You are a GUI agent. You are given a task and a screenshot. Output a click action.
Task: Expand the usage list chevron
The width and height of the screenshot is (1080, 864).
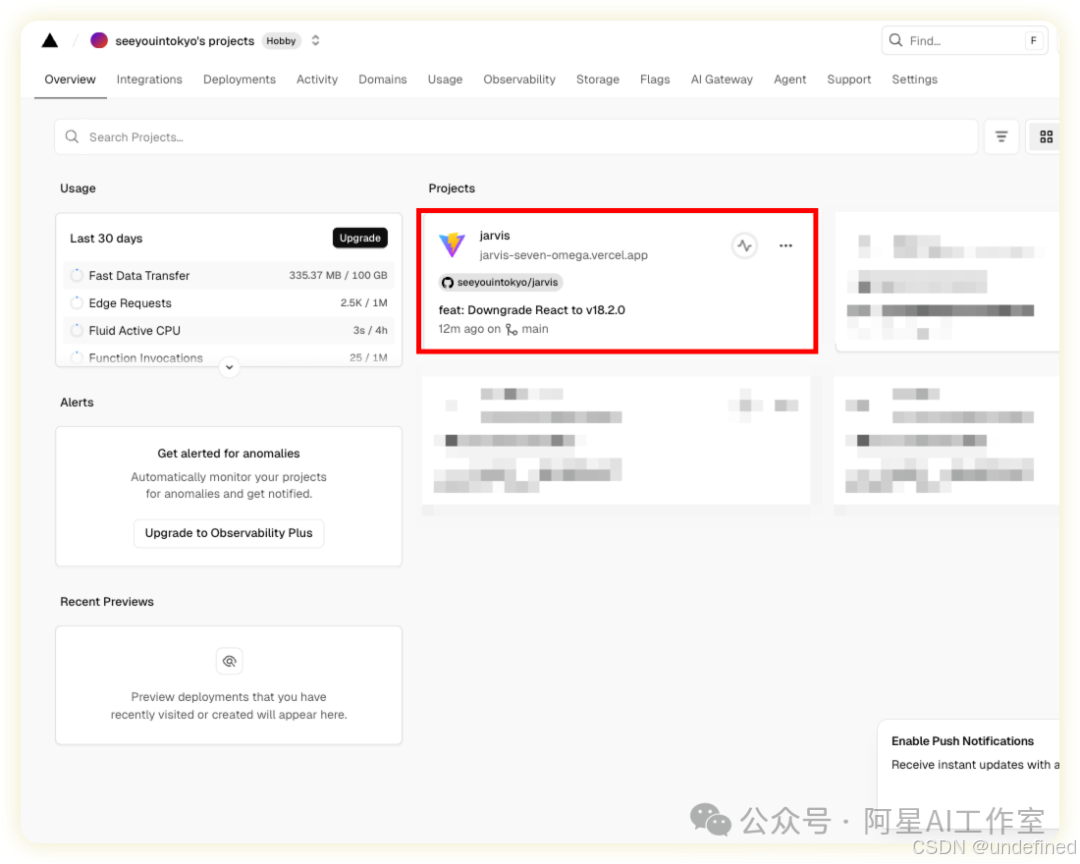229,367
